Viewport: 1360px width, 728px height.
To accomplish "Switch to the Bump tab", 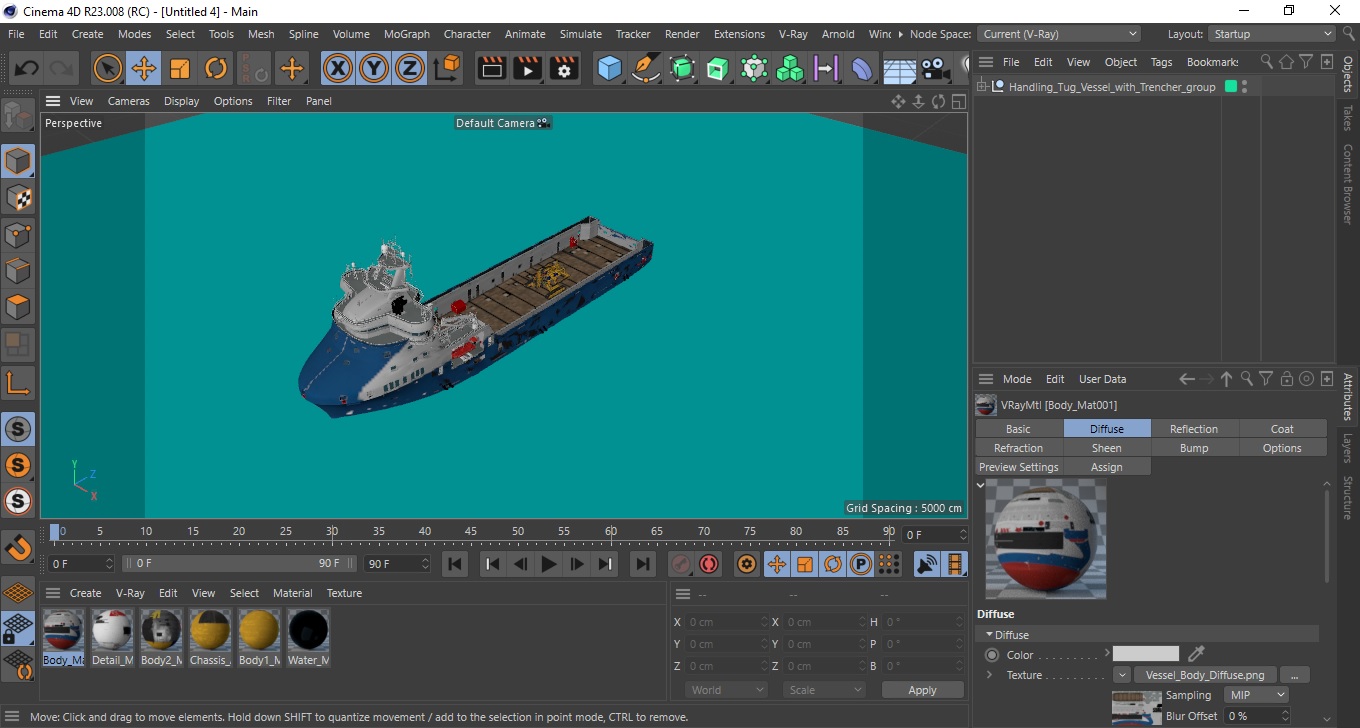I will (1194, 448).
